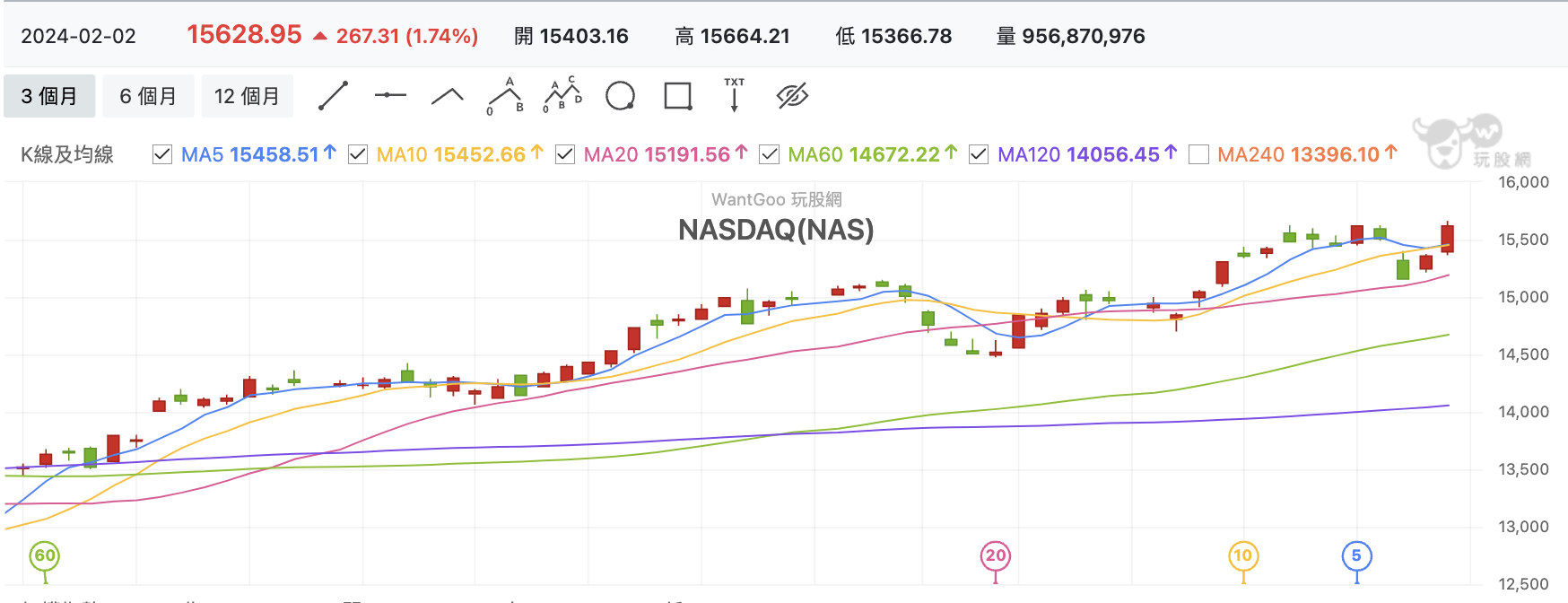Click the last red candlestick on the chart
Screen dimensions: 1568x603
tap(1448, 239)
